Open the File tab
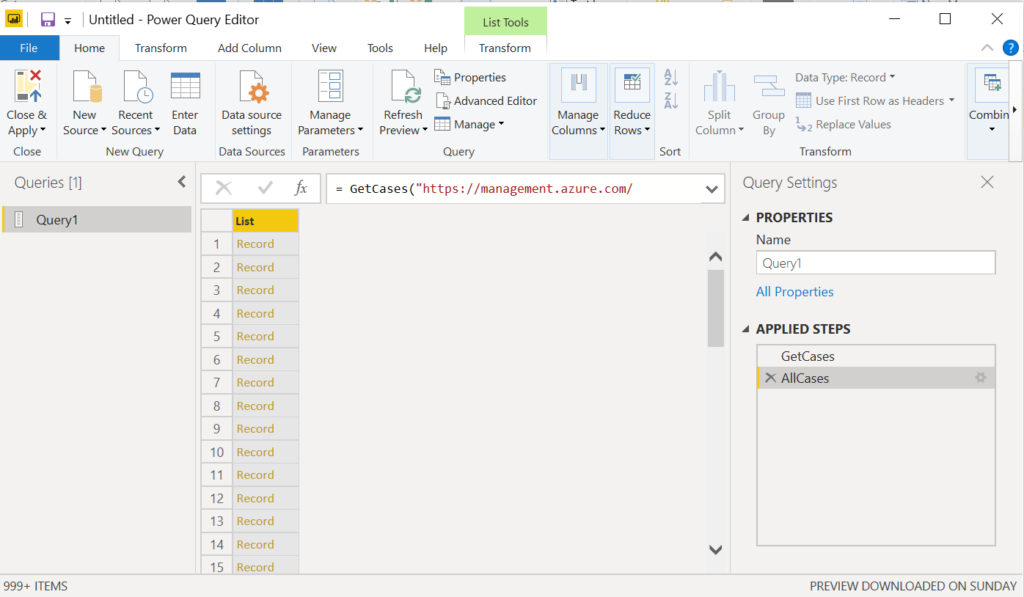Image resolution: width=1024 pixels, height=597 pixels. [29, 48]
